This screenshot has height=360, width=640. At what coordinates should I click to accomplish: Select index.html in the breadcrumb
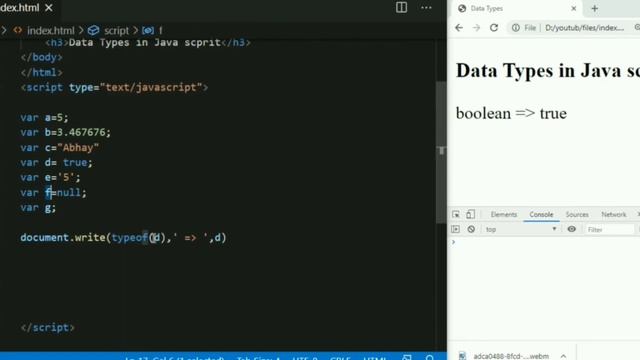click(x=51, y=31)
